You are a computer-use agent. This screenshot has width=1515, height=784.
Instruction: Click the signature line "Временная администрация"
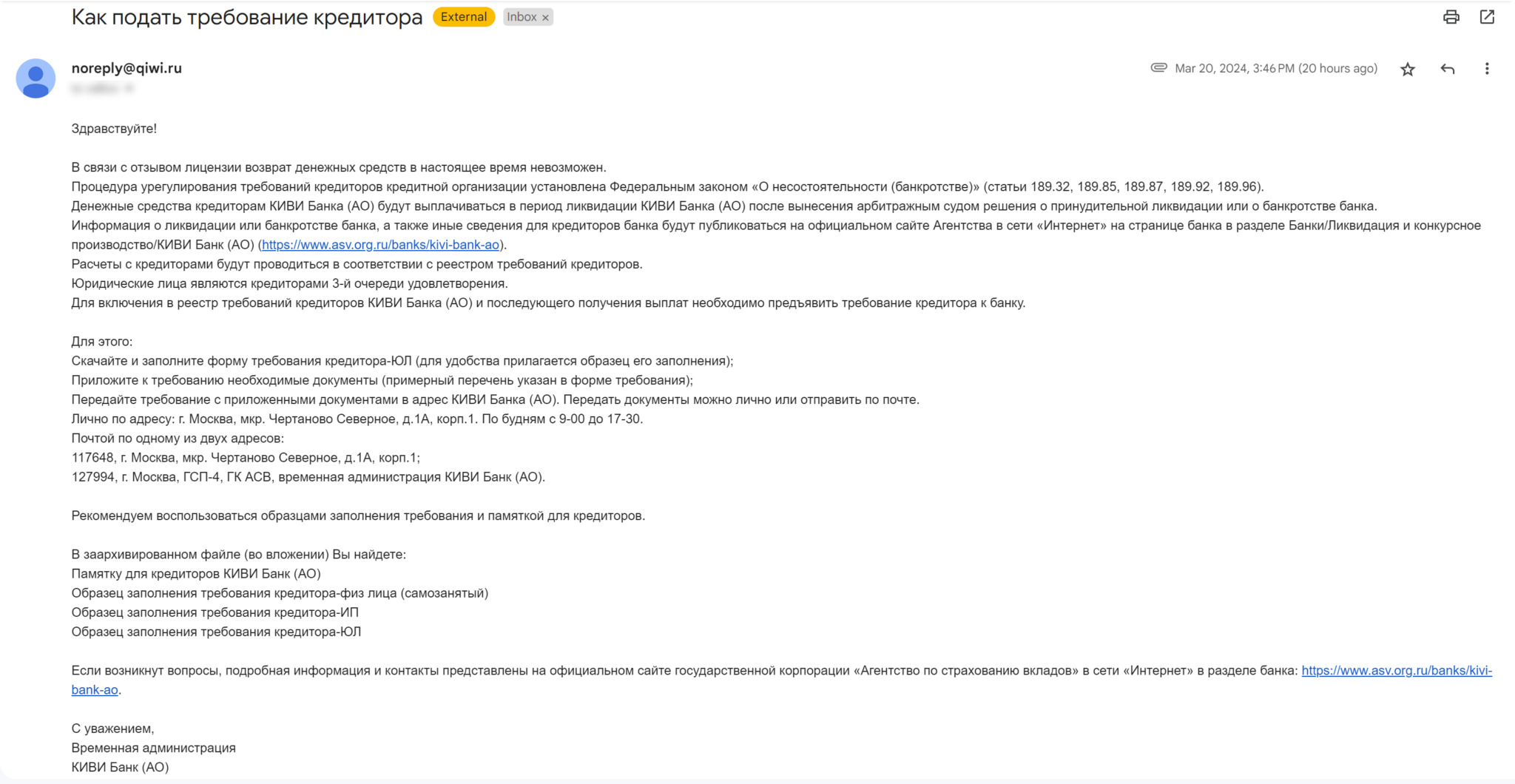pyautogui.click(x=153, y=748)
